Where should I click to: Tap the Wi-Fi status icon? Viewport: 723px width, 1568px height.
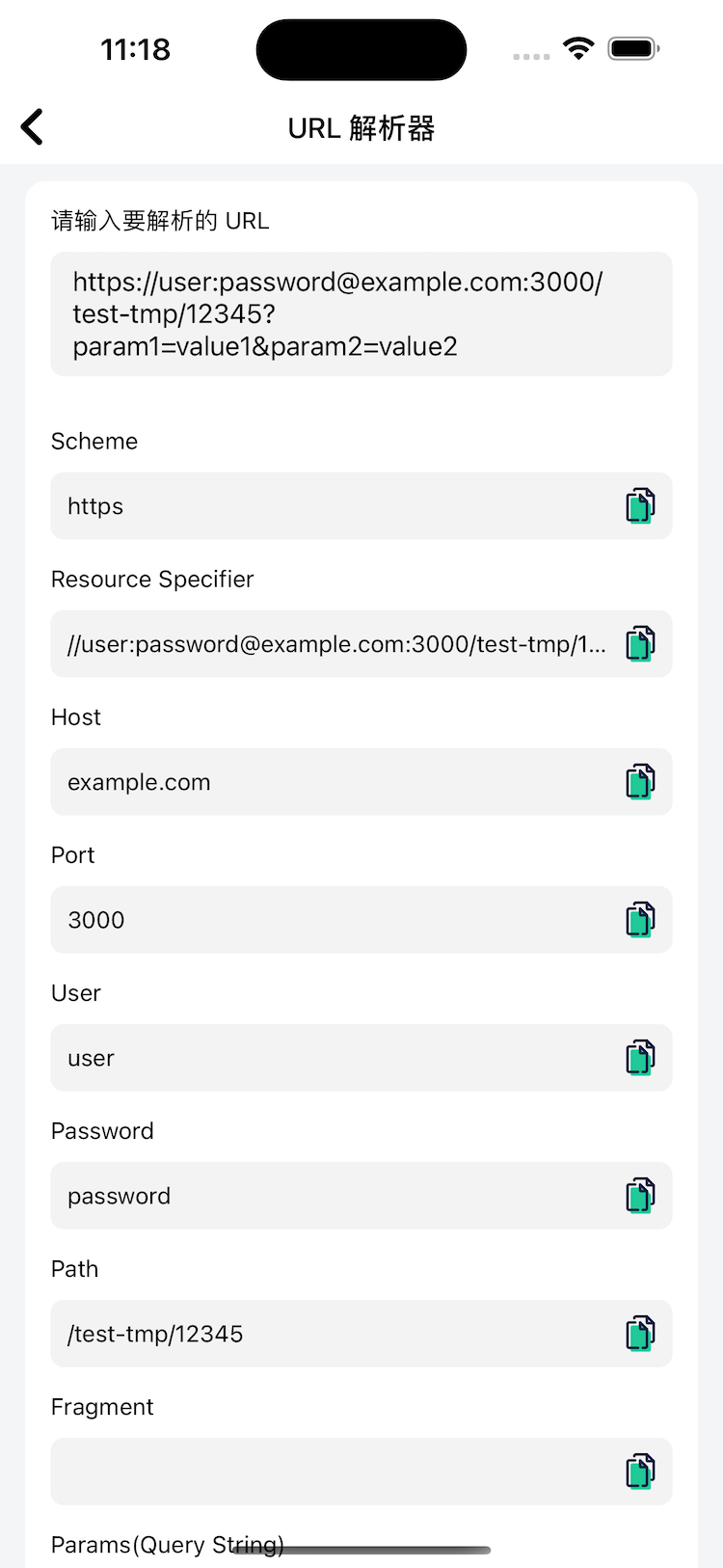point(578,48)
